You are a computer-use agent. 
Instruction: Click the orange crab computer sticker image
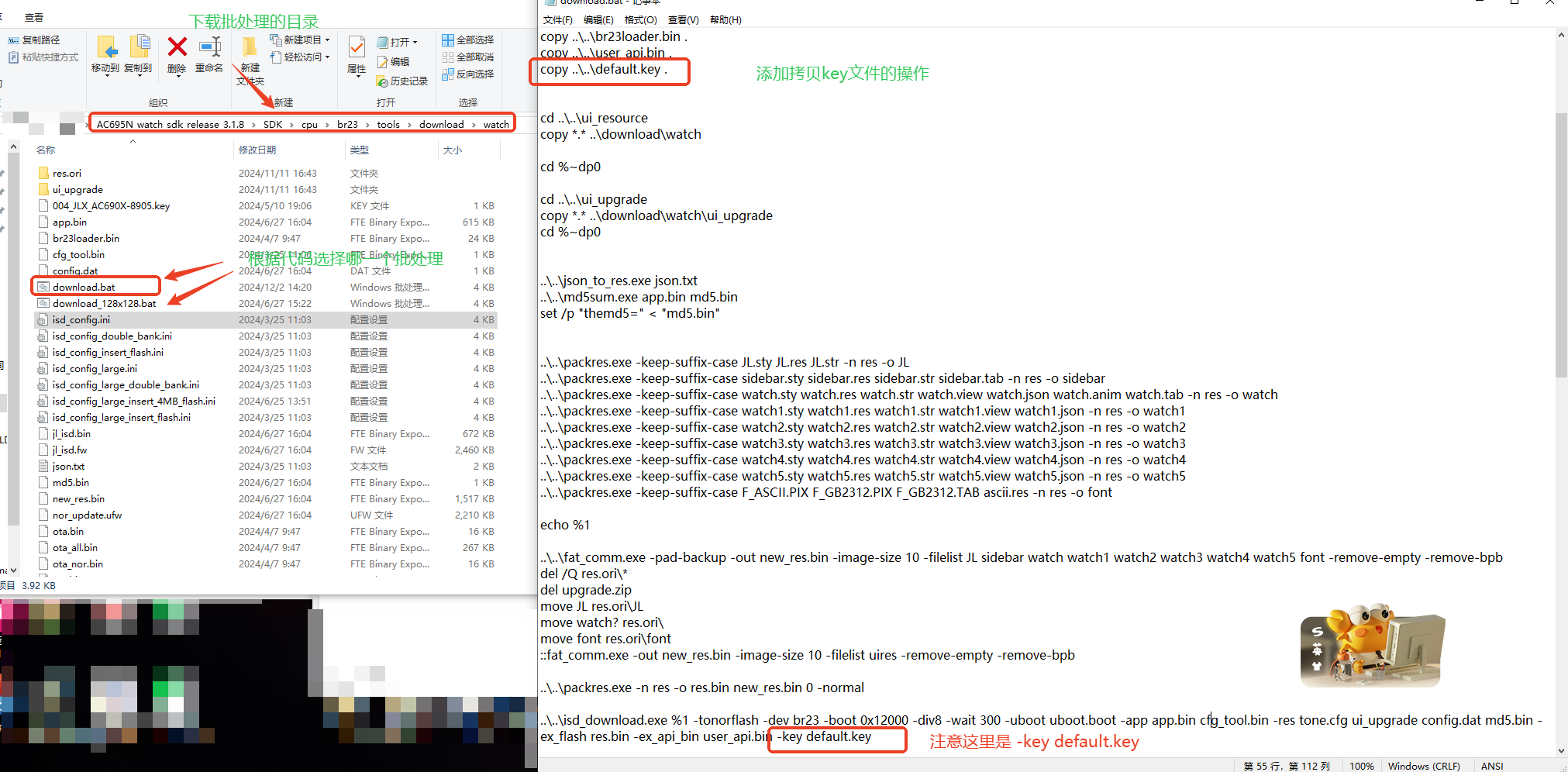1371,645
